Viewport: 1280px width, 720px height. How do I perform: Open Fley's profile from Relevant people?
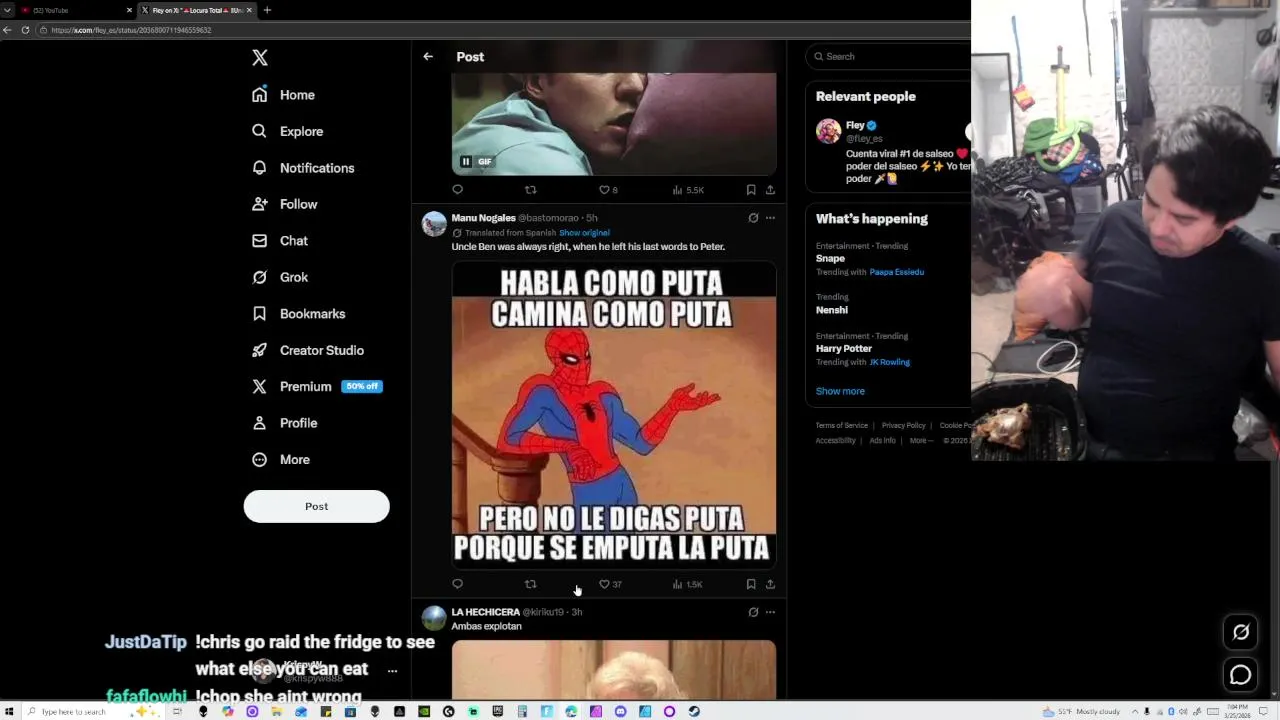(x=854, y=125)
